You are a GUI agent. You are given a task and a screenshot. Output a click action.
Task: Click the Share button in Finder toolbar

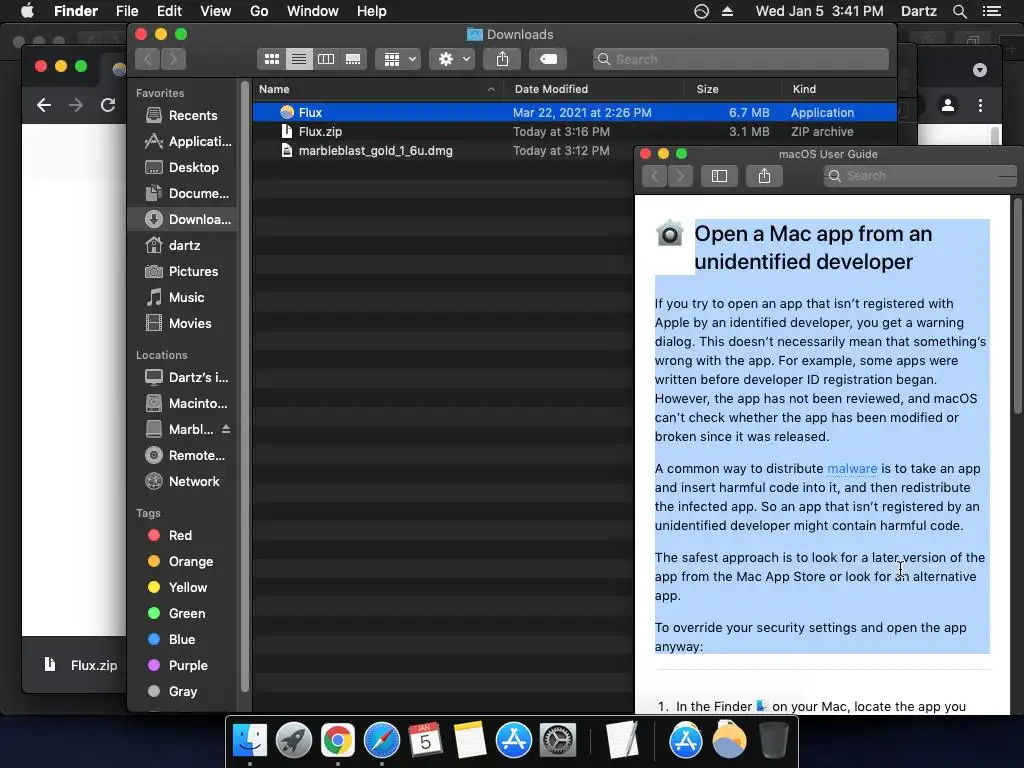pyautogui.click(x=502, y=59)
